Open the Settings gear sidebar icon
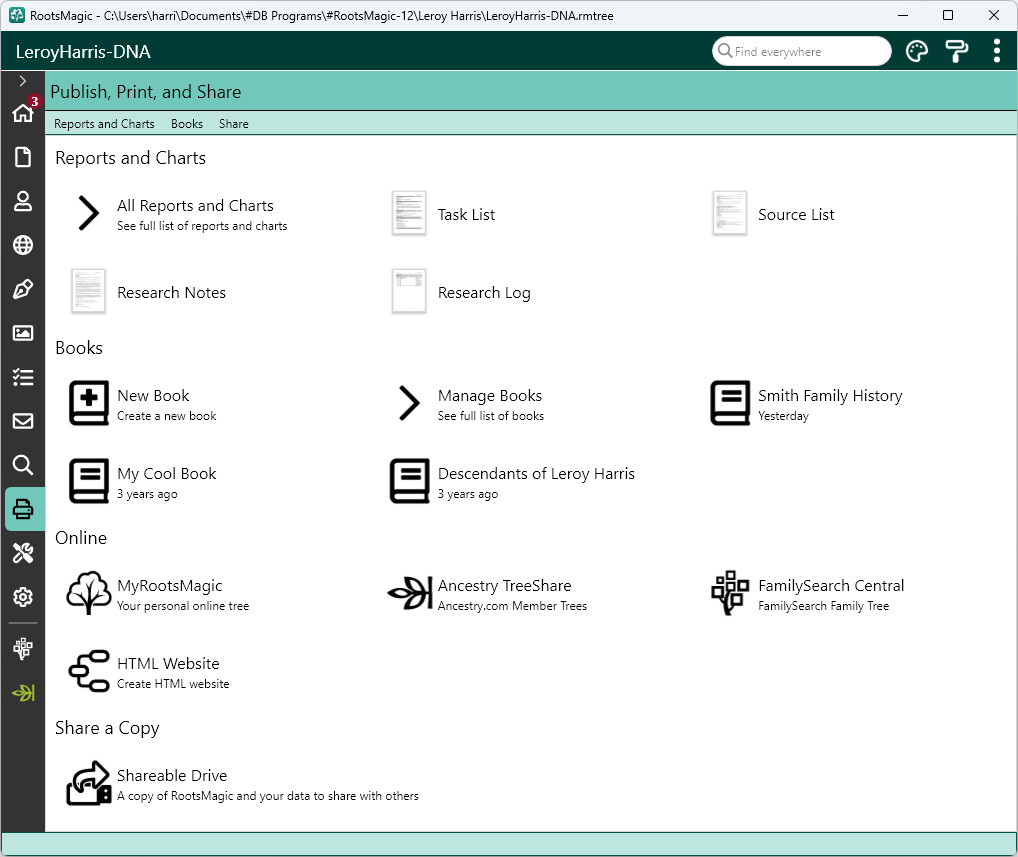The height and width of the screenshot is (857, 1018). coord(23,597)
